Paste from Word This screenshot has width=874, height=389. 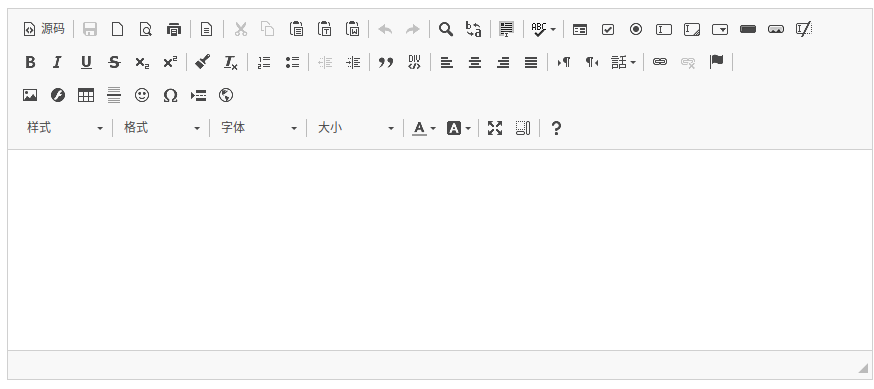(353, 29)
